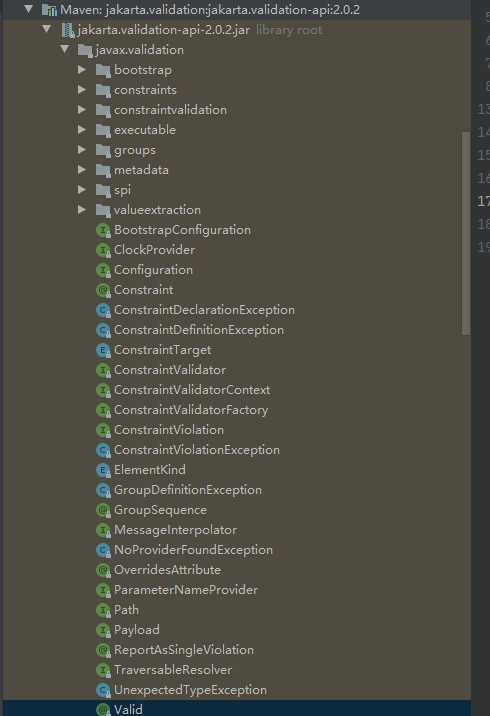490x716 pixels.
Task: Select the GroupDefinitionException entry
Action: coord(188,490)
